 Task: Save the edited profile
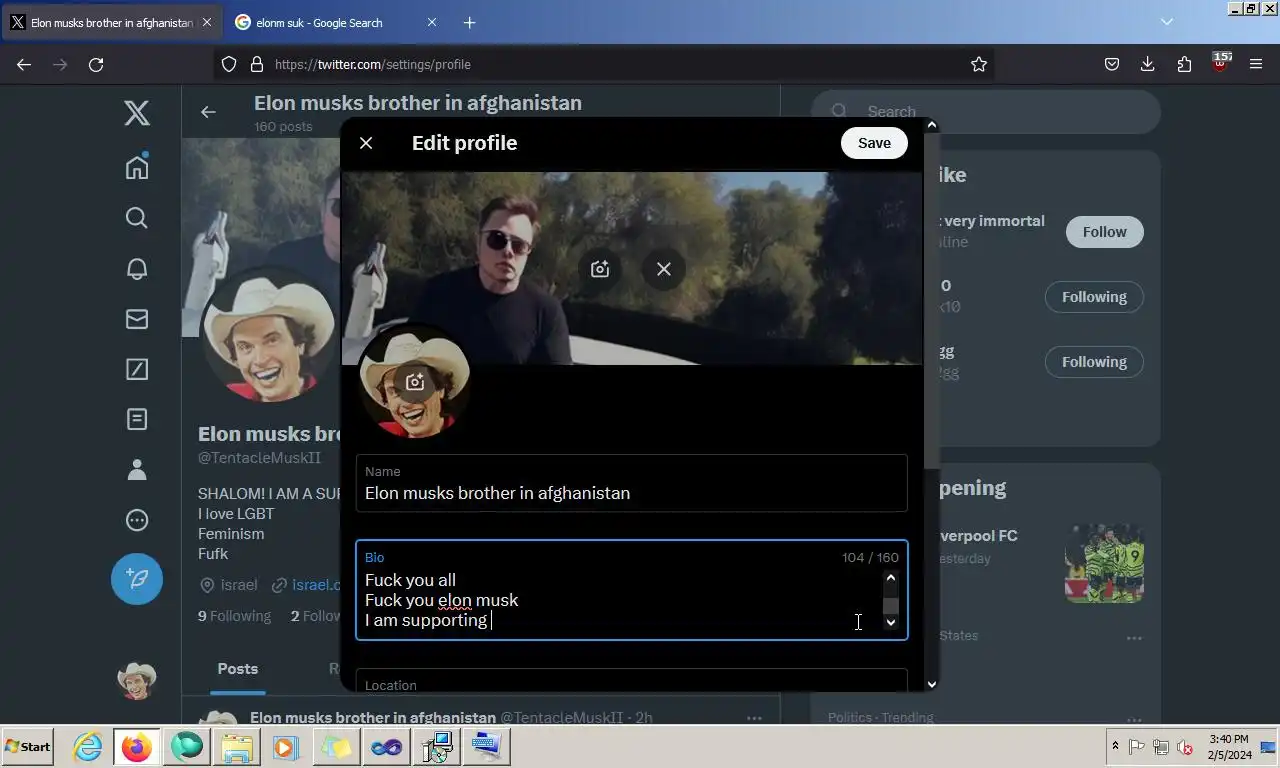(x=874, y=143)
